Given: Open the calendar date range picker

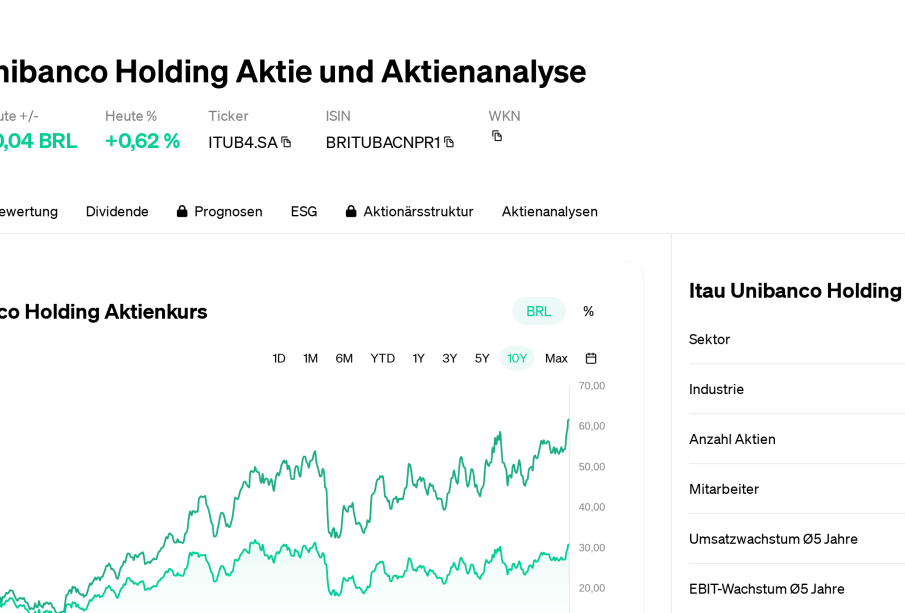Looking at the screenshot, I should (x=591, y=358).
